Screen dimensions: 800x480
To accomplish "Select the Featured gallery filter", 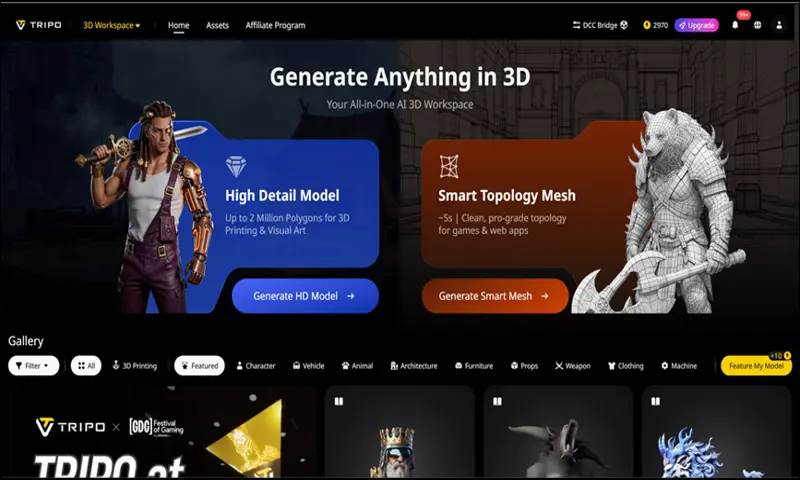I will [199, 366].
